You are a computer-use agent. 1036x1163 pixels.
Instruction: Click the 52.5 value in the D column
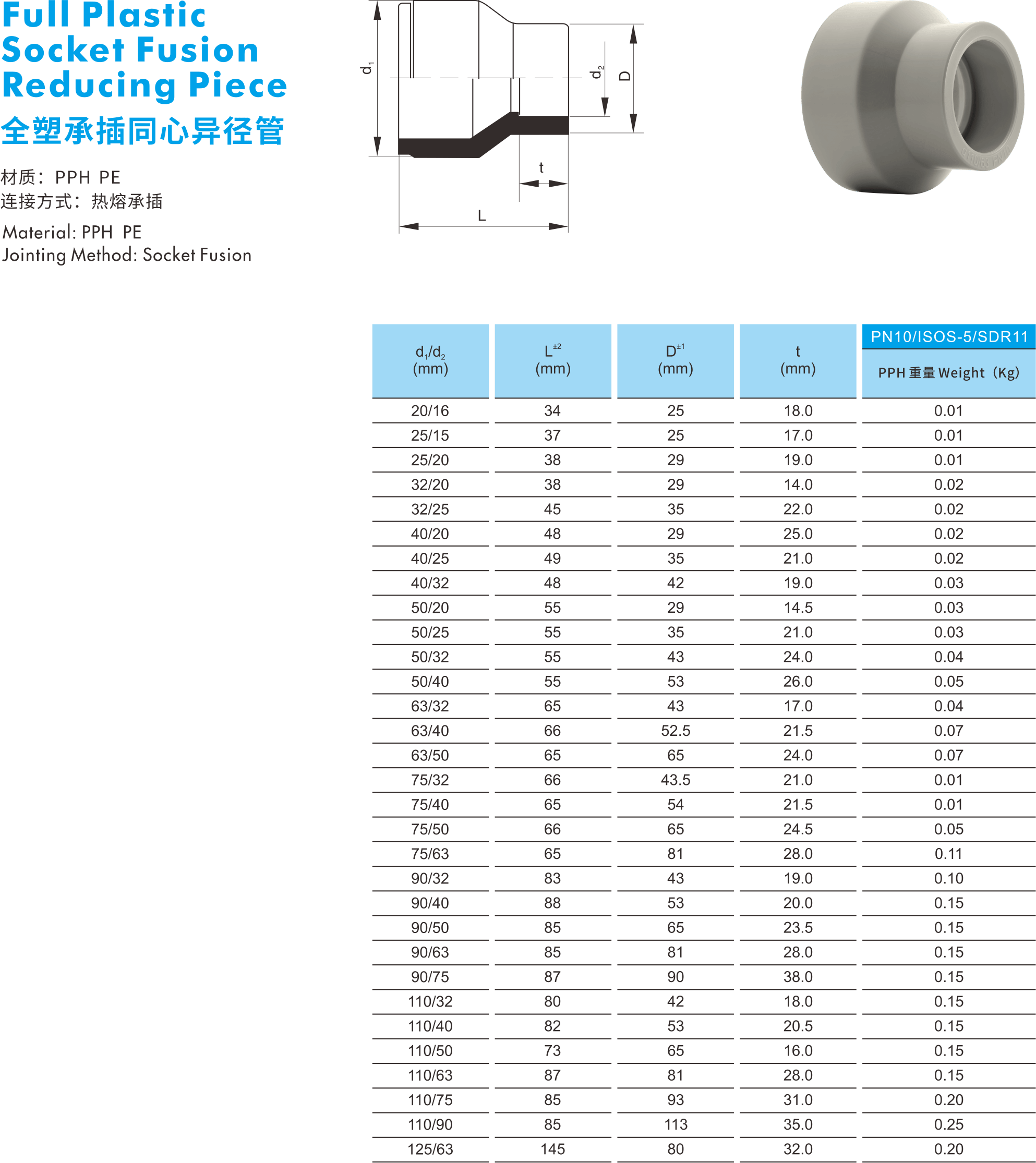click(x=675, y=731)
